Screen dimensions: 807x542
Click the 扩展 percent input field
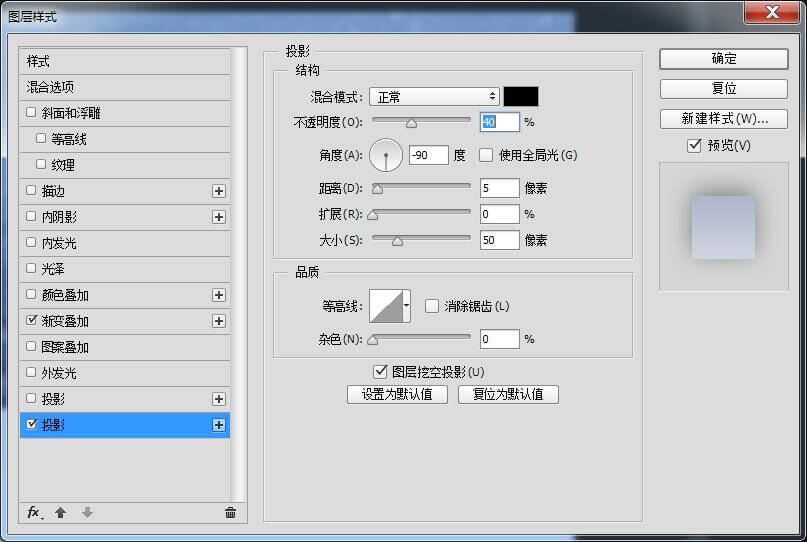pos(500,214)
